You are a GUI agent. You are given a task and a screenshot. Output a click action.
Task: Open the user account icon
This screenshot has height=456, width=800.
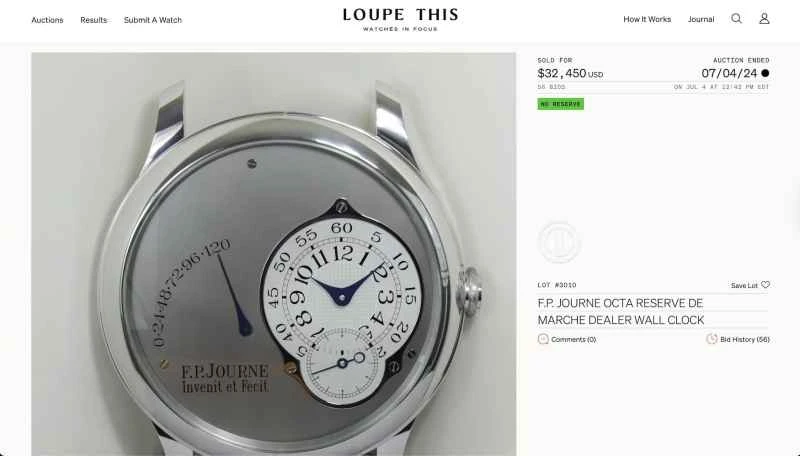[x=764, y=19]
